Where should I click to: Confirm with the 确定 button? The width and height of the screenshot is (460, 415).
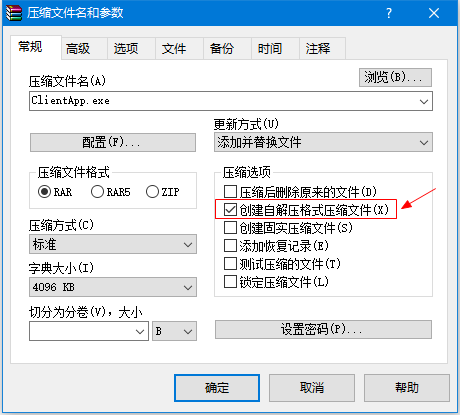(217, 388)
